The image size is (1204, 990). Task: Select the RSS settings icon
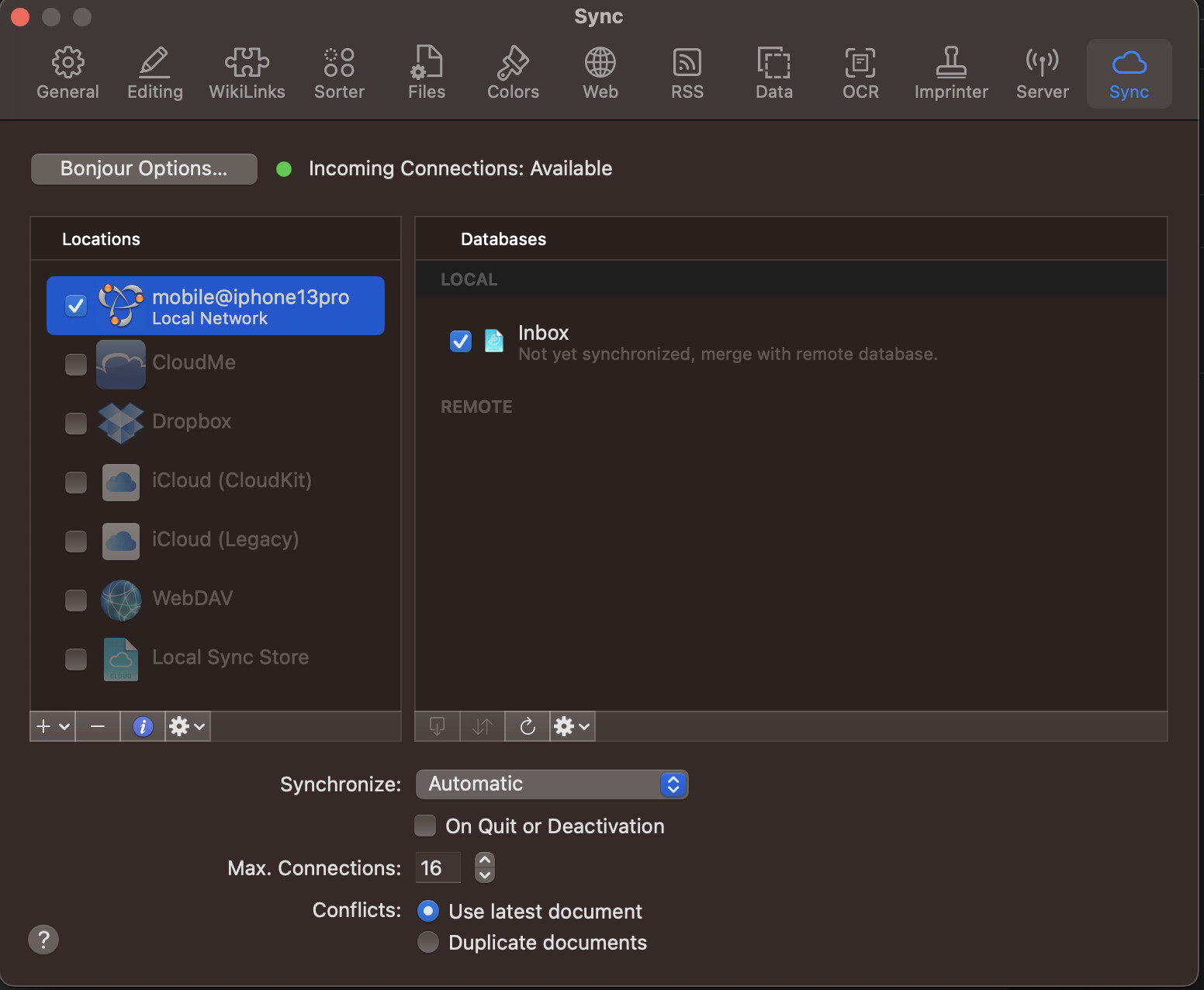[x=687, y=72]
